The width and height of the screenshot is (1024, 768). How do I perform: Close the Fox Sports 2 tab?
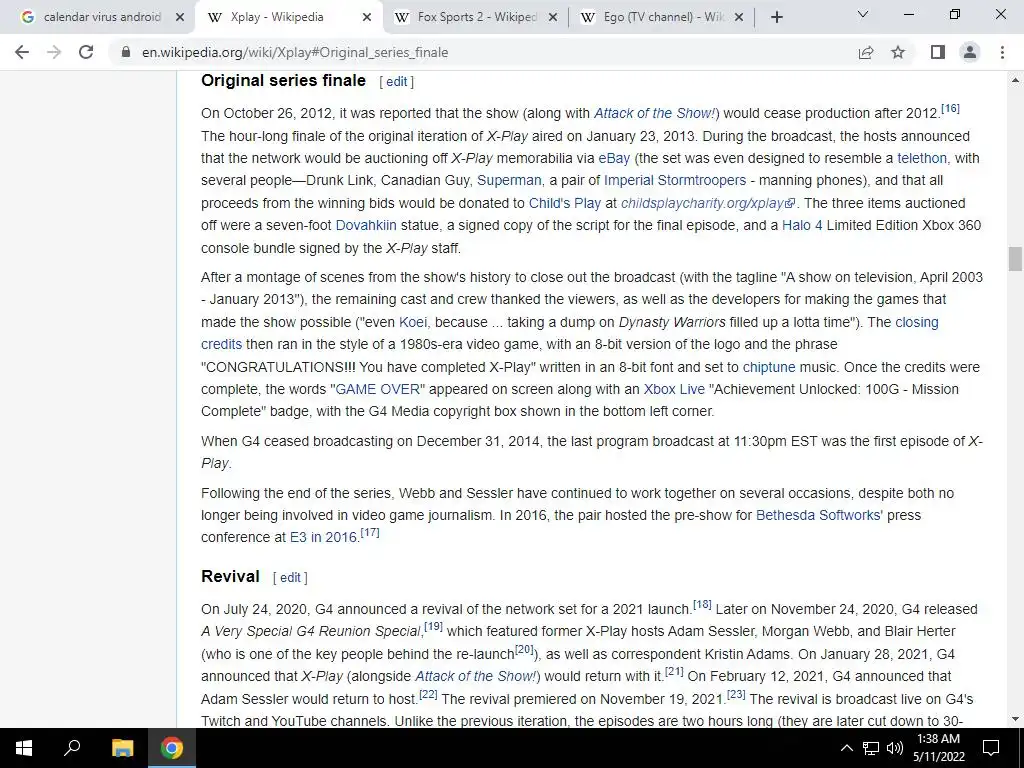(x=553, y=18)
